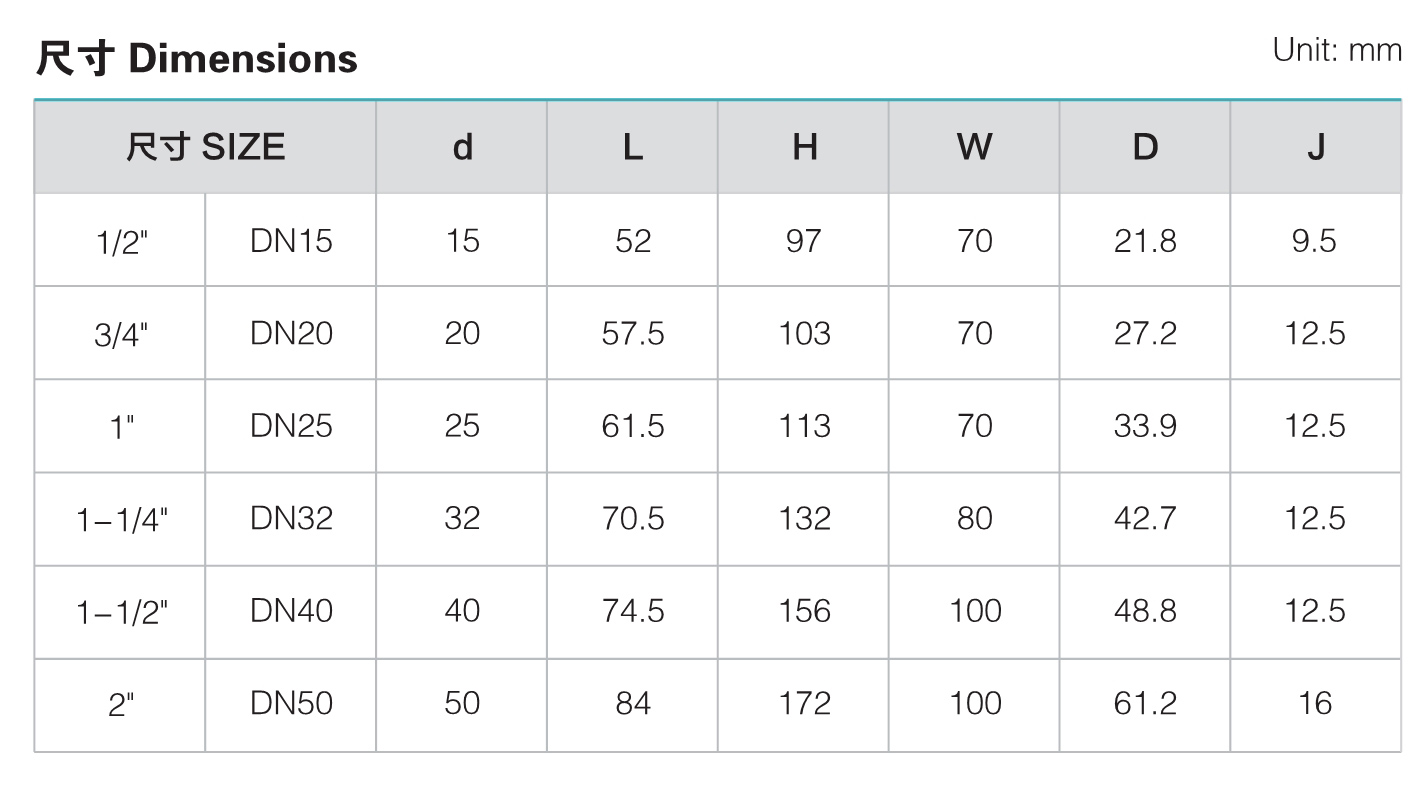
Task: Click the DN50 size cell
Action: click(x=291, y=704)
